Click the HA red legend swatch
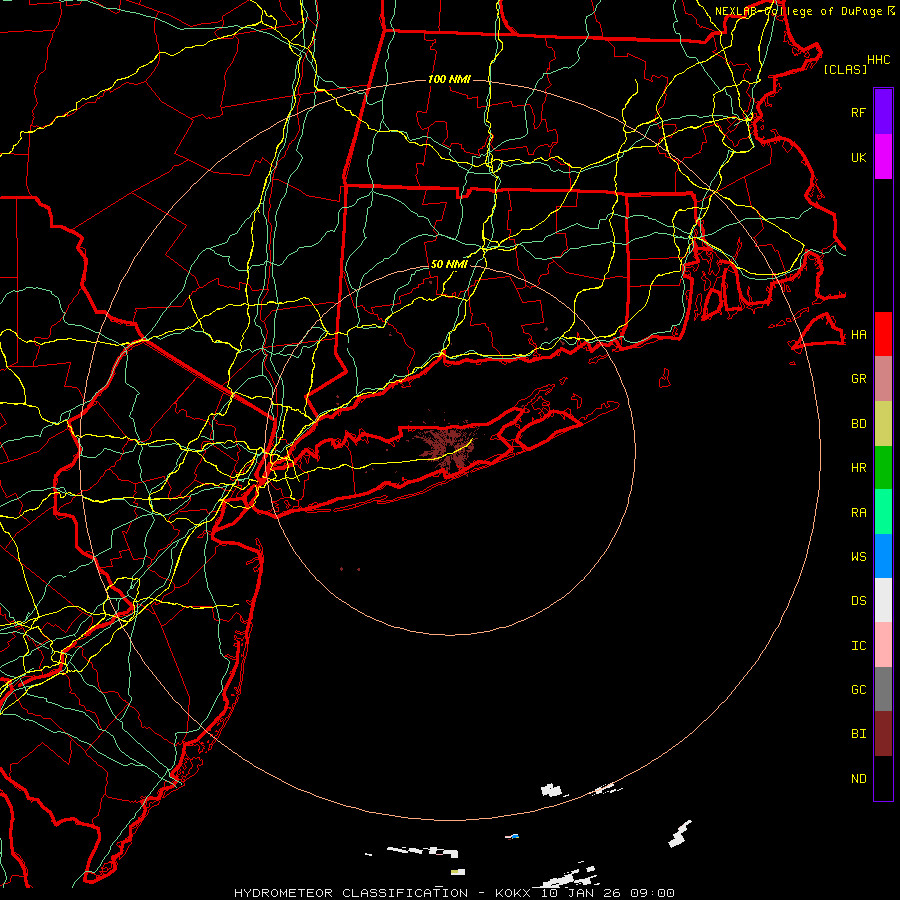Viewport: 900px width, 900px height. click(883, 334)
